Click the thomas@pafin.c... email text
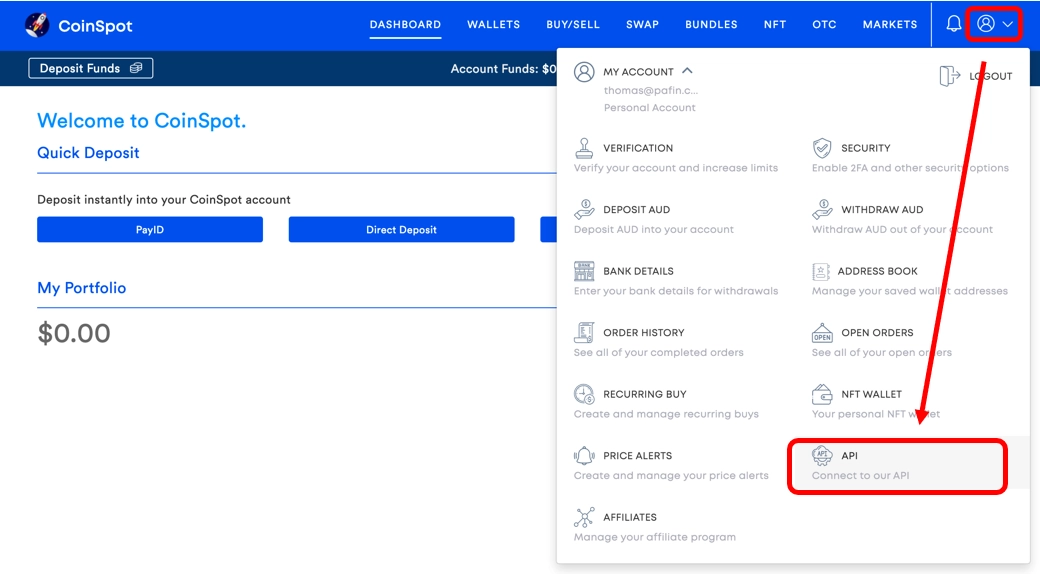The height and width of the screenshot is (574, 1040). [651, 90]
